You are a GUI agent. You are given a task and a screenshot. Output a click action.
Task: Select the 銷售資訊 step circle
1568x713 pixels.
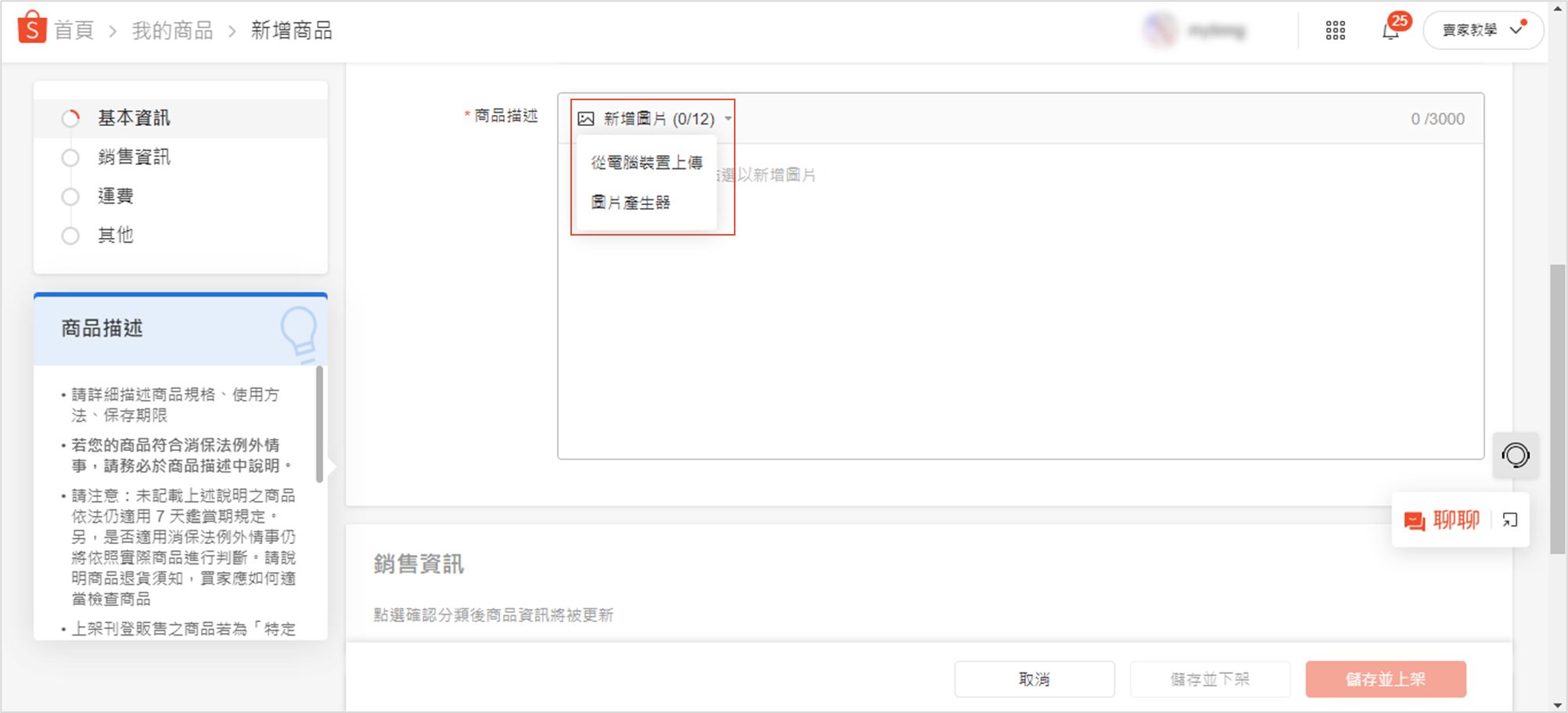pyautogui.click(x=70, y=157)
